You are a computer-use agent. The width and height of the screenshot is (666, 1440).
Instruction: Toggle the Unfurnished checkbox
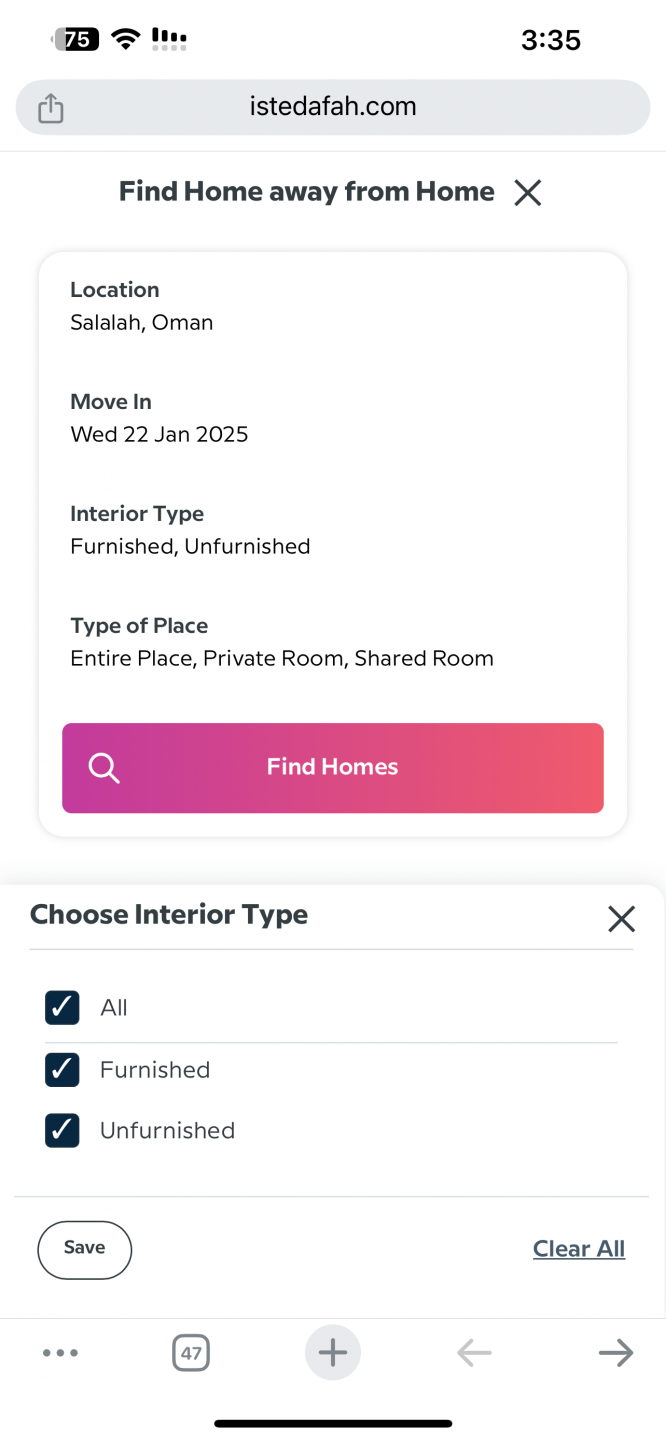62,1131
